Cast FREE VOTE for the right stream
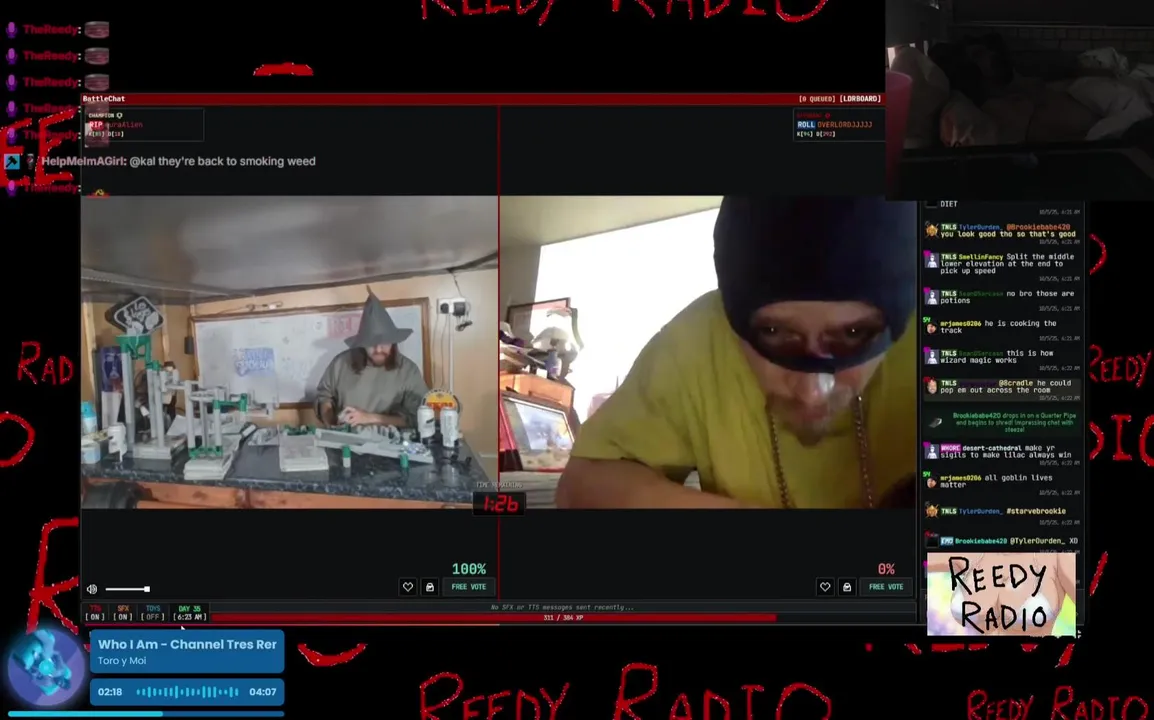The image size is (1154, 720). coord(886,587)
